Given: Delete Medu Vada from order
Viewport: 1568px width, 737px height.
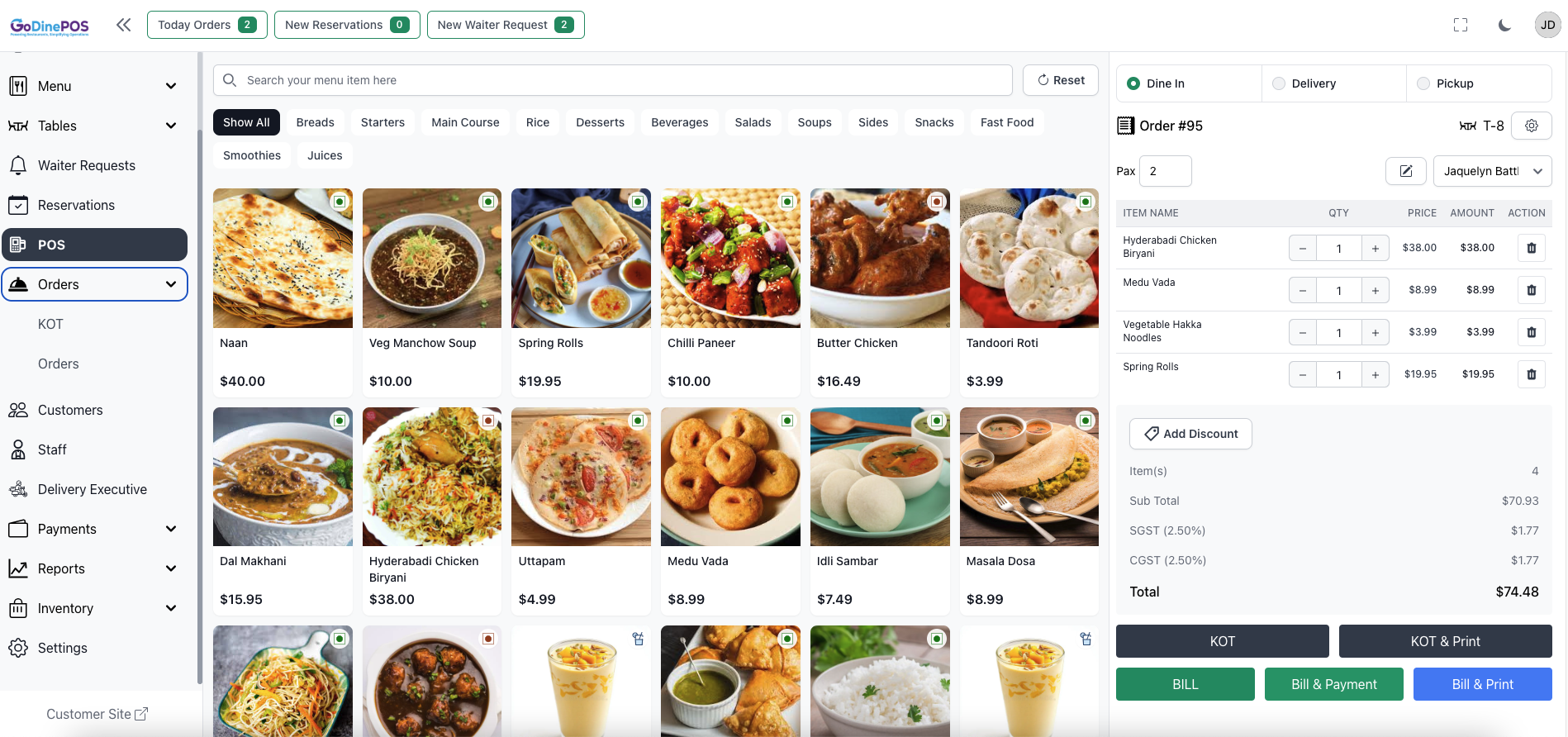Looking at the screenshot, I should point(1531,290).
